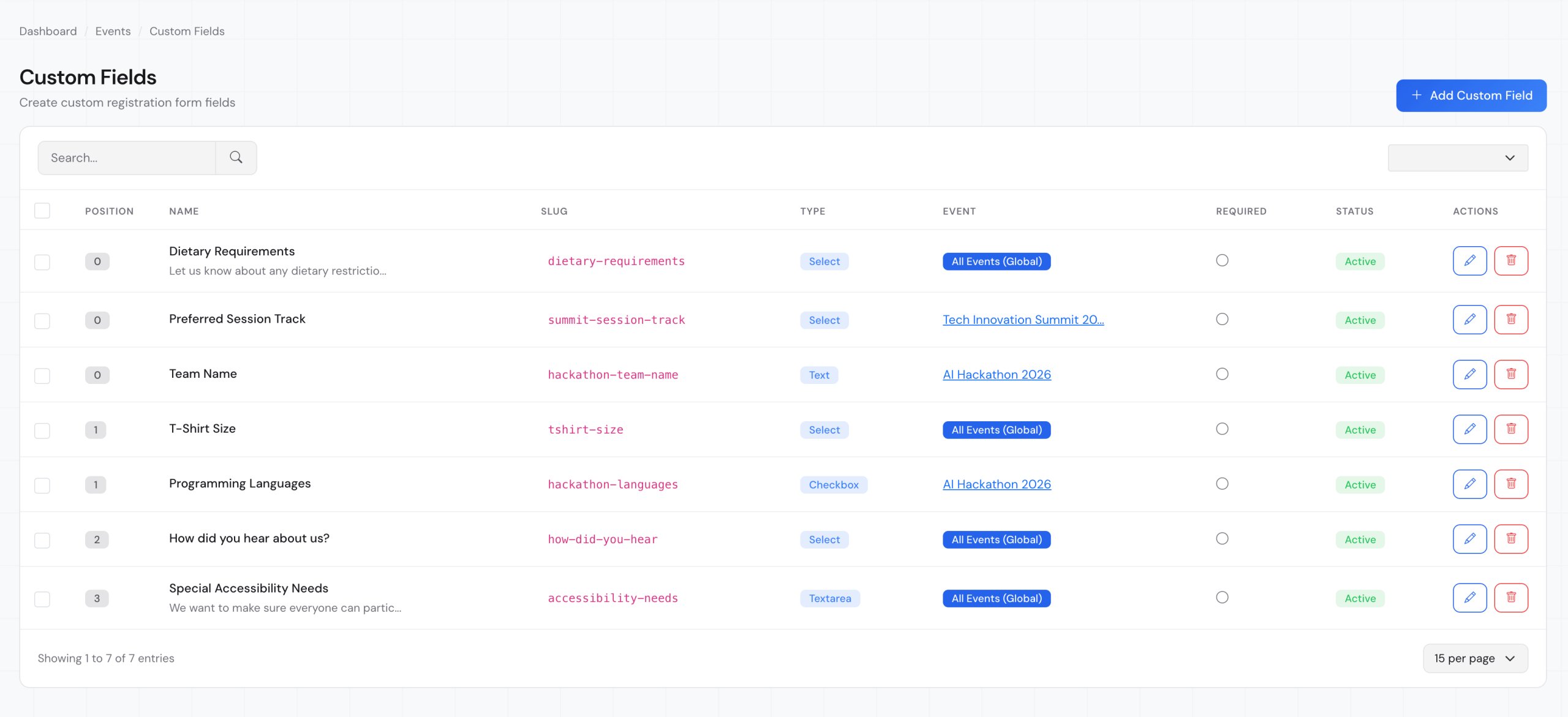Delete the Dietary Requirements field

[1510, 261]
